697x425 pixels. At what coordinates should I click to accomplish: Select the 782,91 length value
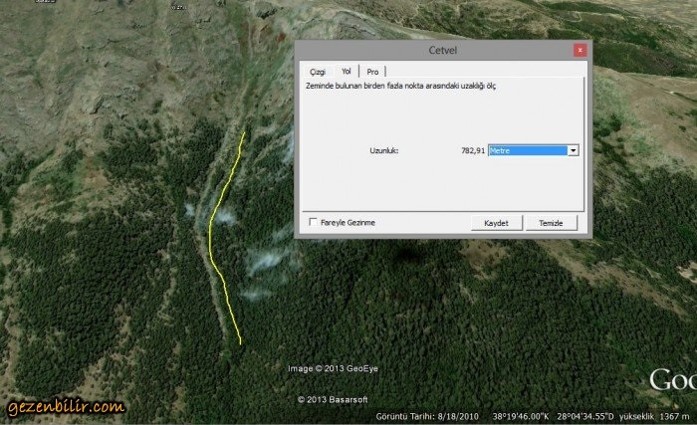point(473,151)
